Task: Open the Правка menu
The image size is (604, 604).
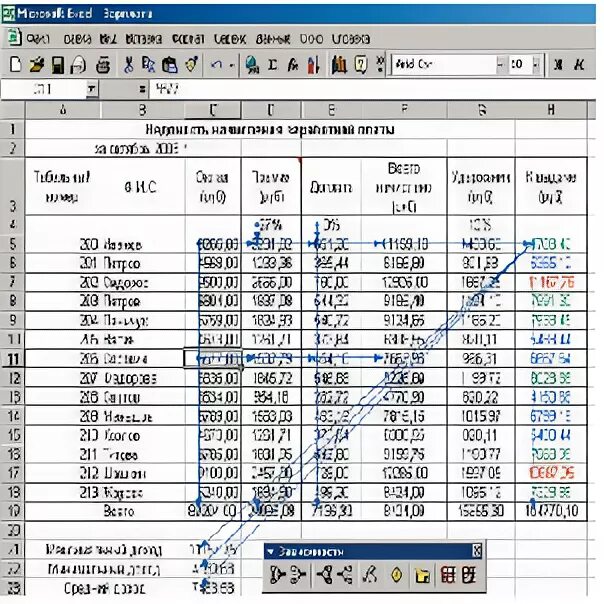Action: [77, 39]
